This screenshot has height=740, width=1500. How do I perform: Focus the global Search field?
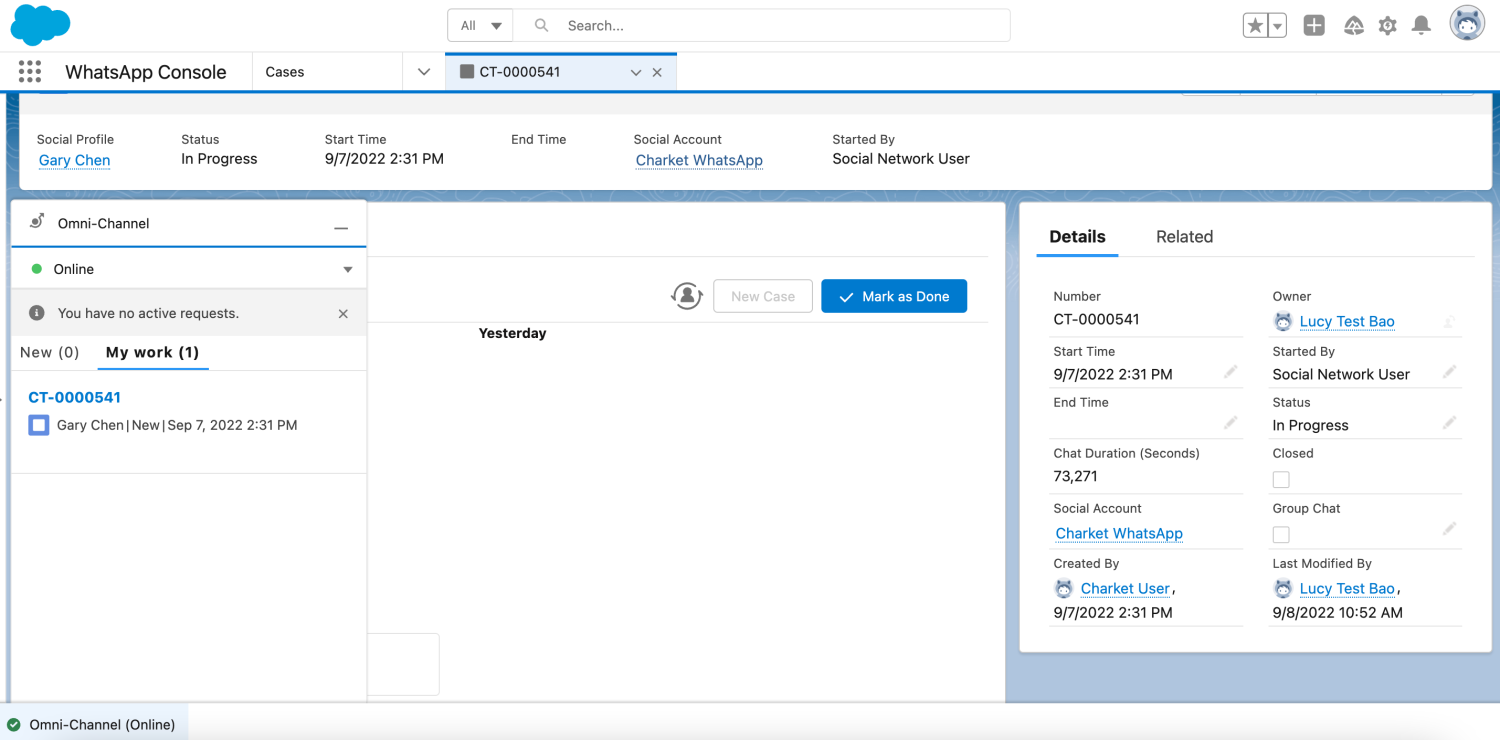click(761, 26)
